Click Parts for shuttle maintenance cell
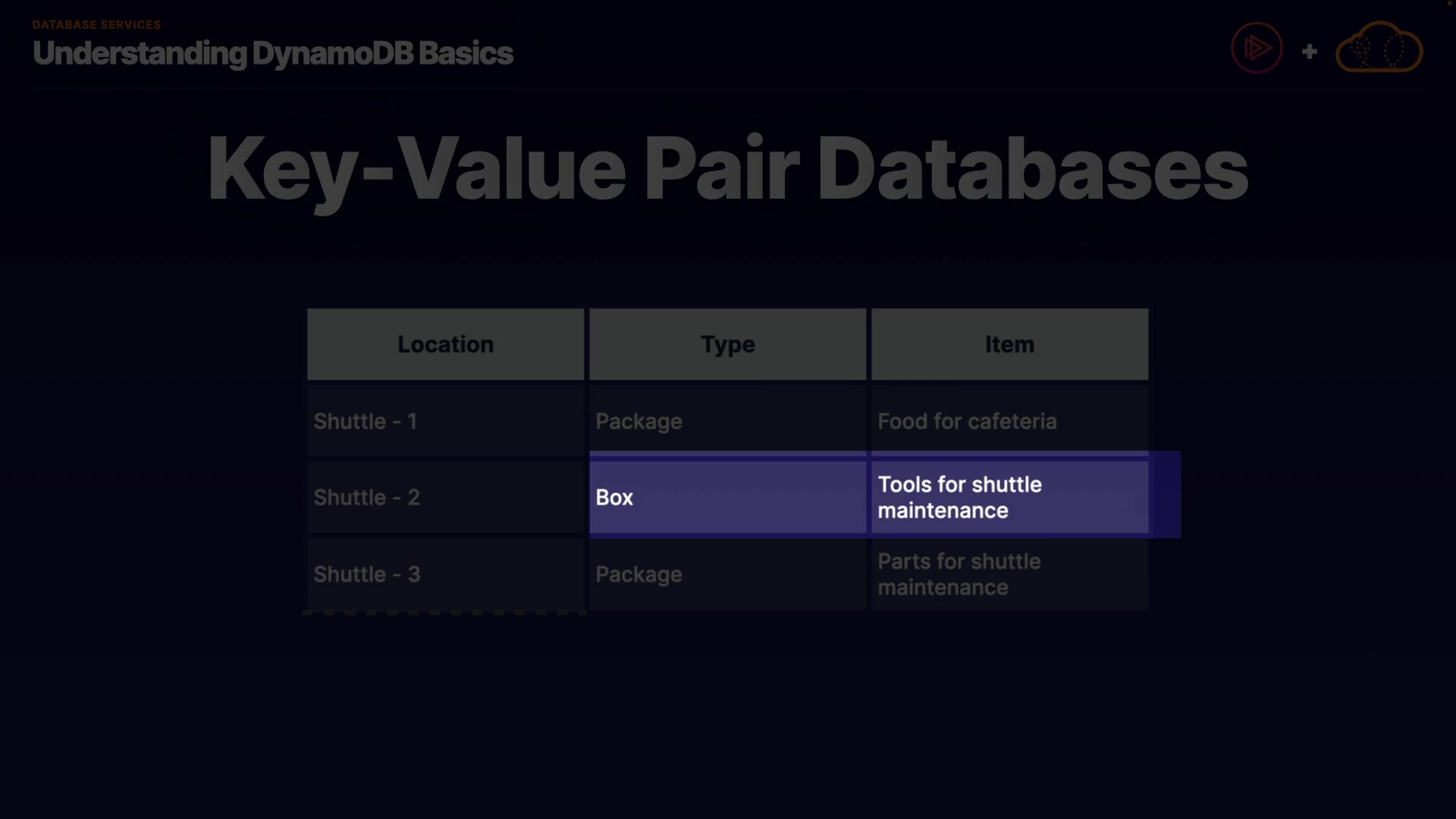The height and width of the screenshot is (819, 1456). [x=1009, y=574]
